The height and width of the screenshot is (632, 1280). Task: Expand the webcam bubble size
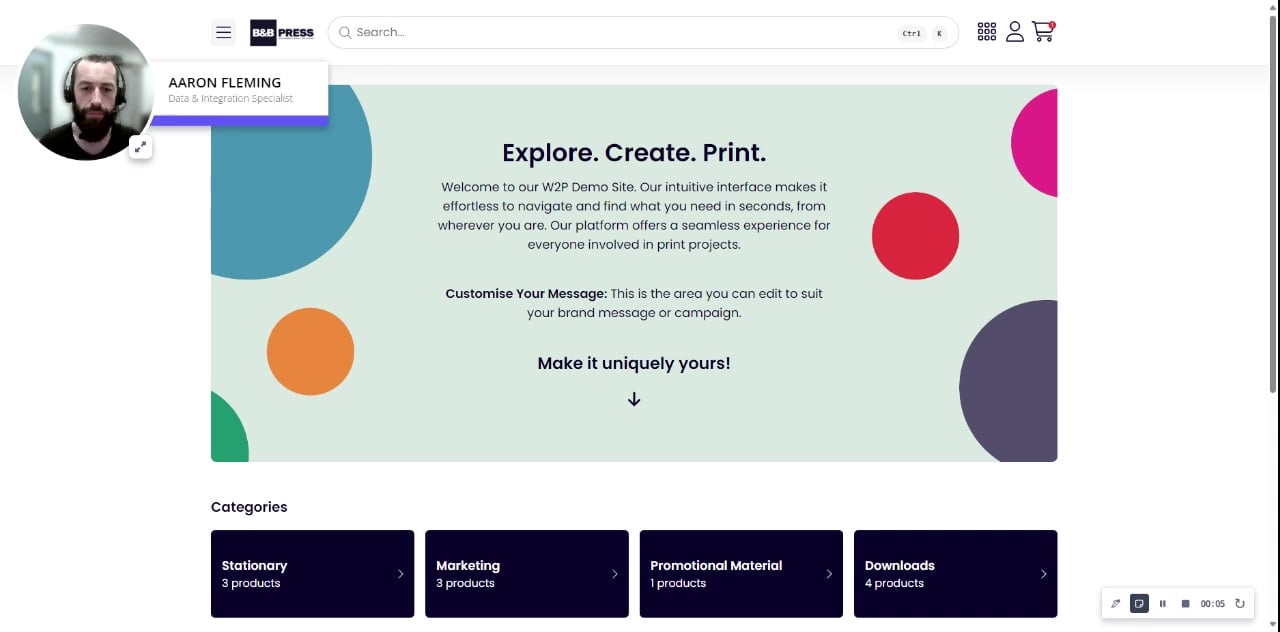(141, 147)
